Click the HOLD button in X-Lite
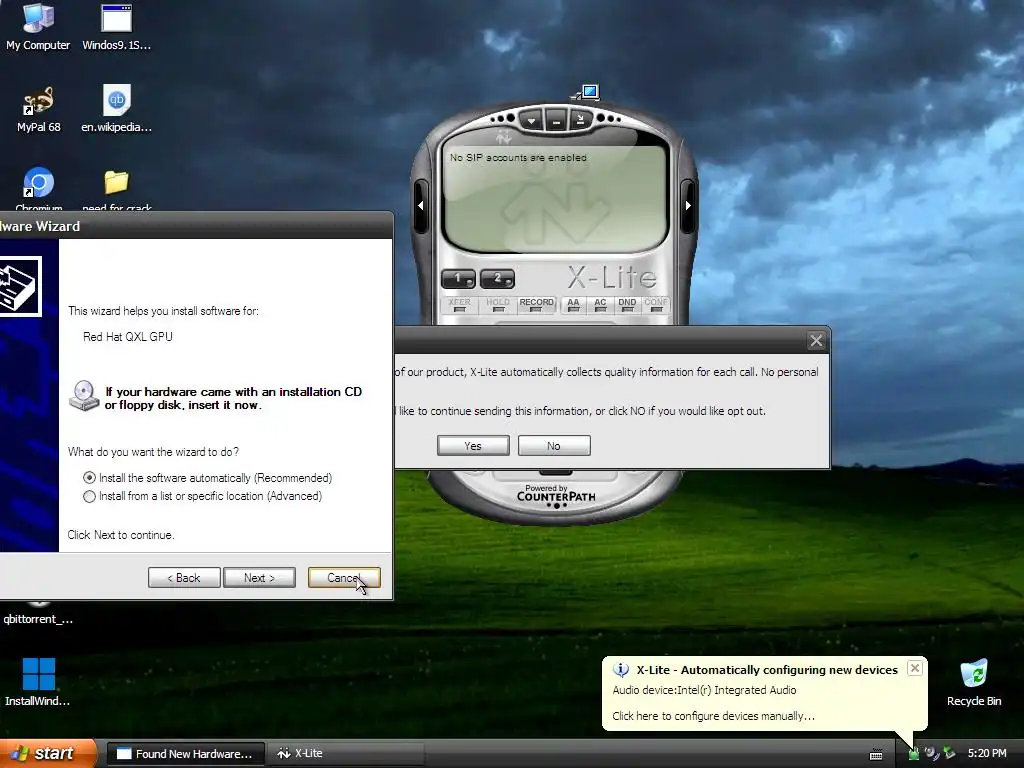Image resolution: width=1024 pixels, height=768 pixels. pyautogui.click(x=498, y=305)
